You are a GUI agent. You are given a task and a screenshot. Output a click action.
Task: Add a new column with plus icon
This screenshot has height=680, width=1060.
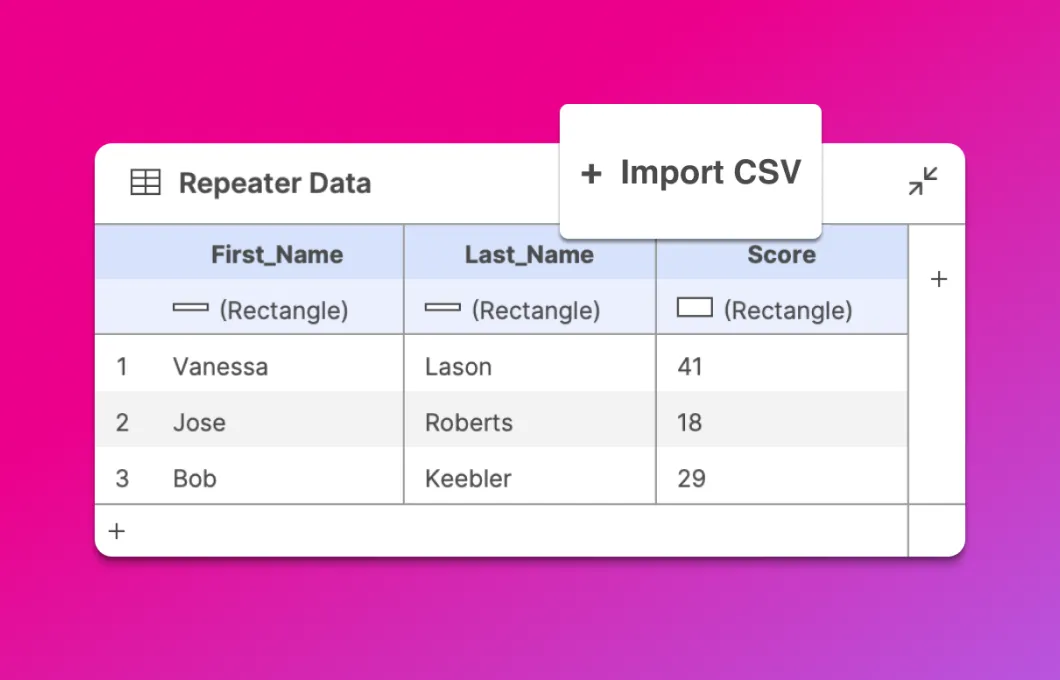tap(938, 280)
